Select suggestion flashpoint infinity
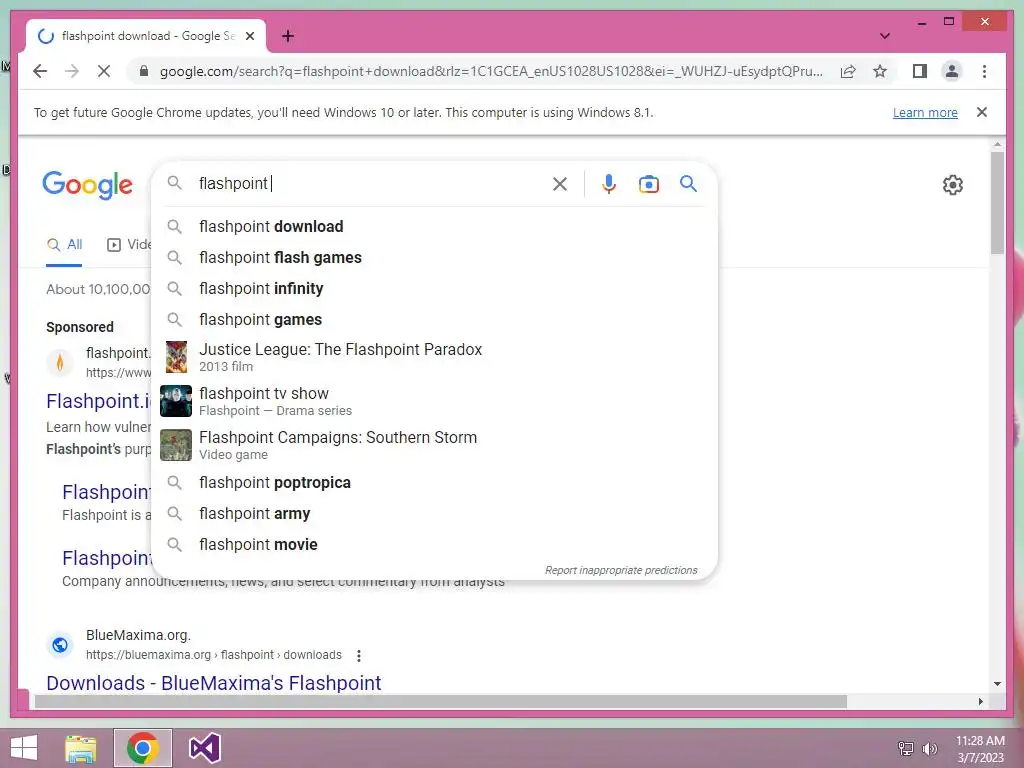The height and width of the screenshot is (768, 1024). (x=434, y=289)
